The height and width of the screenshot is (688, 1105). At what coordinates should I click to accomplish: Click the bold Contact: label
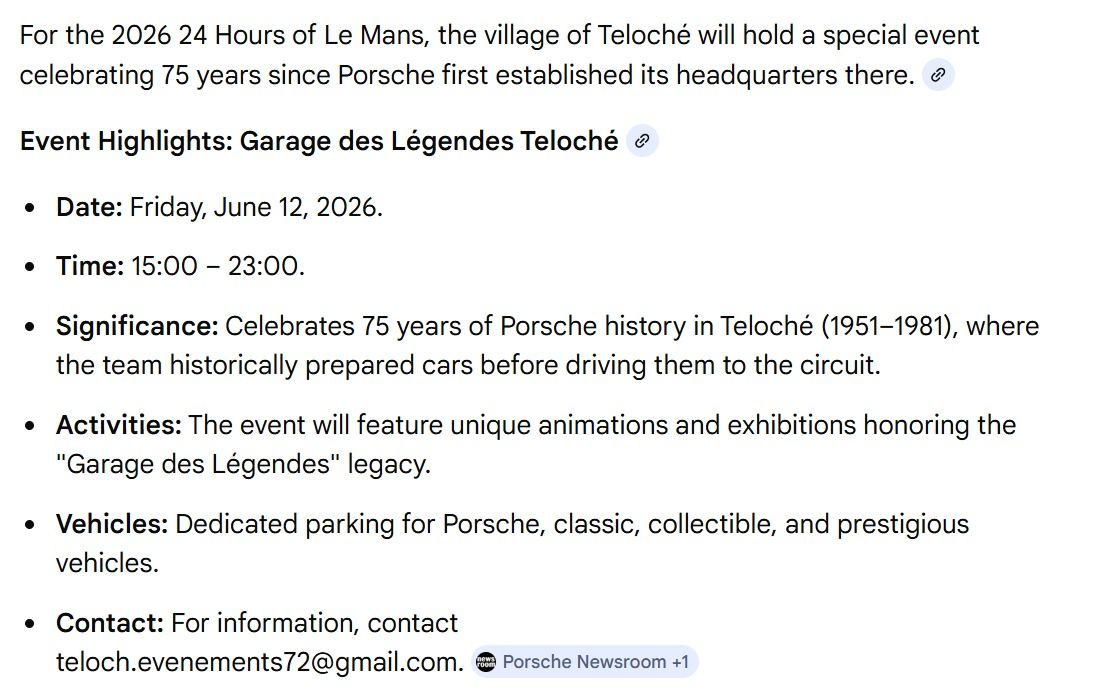(x=110, y=623)
